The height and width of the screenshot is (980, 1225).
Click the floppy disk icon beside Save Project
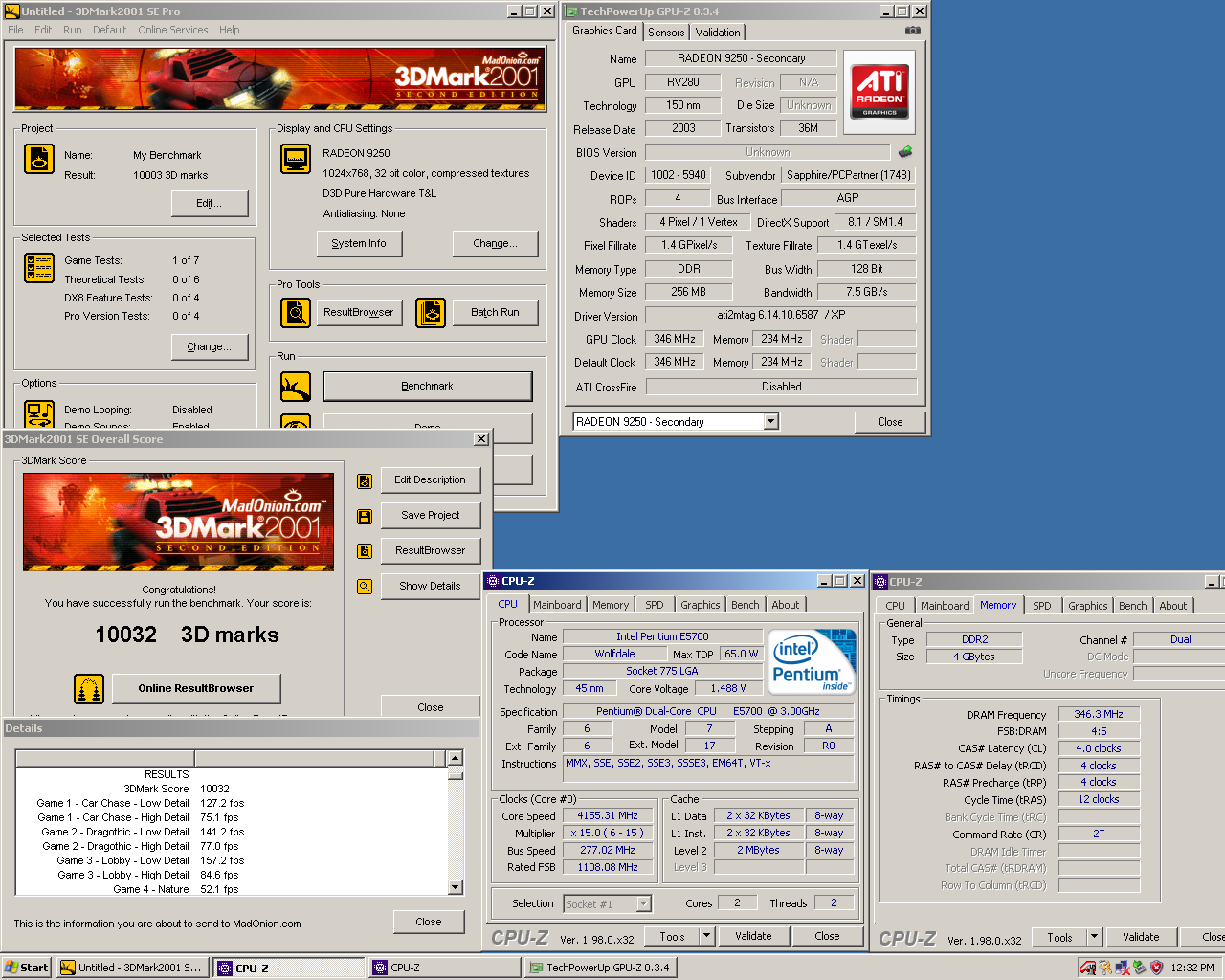pos(365,517)
